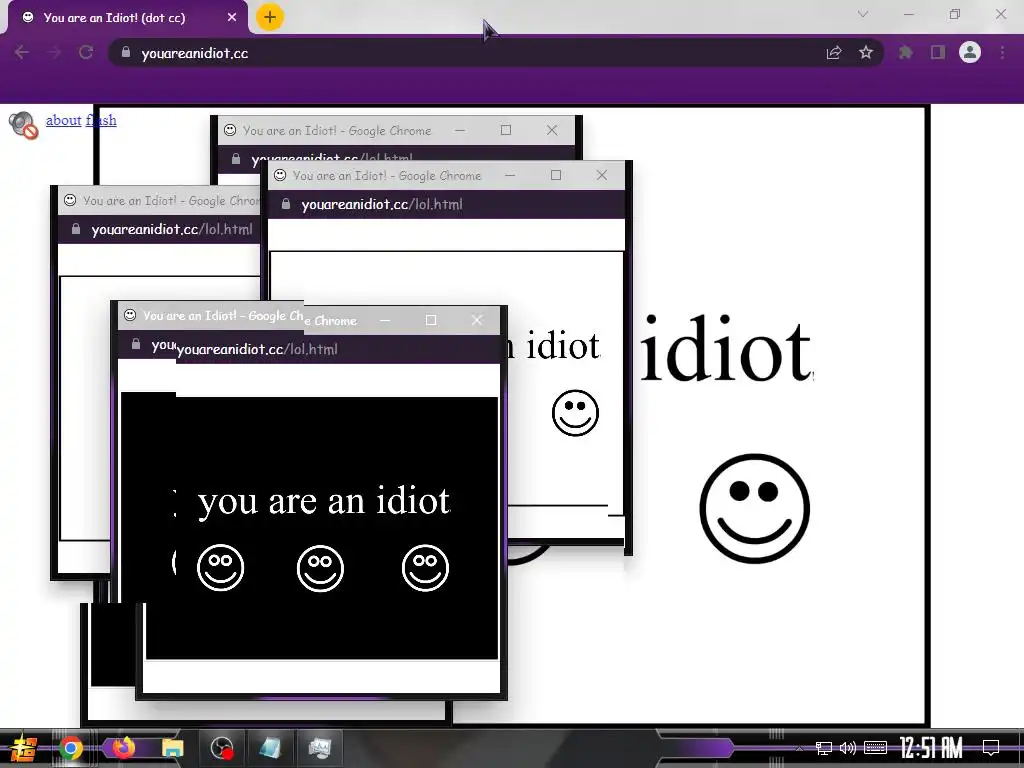
Task: Open network status tray icon
Action: 824,748
